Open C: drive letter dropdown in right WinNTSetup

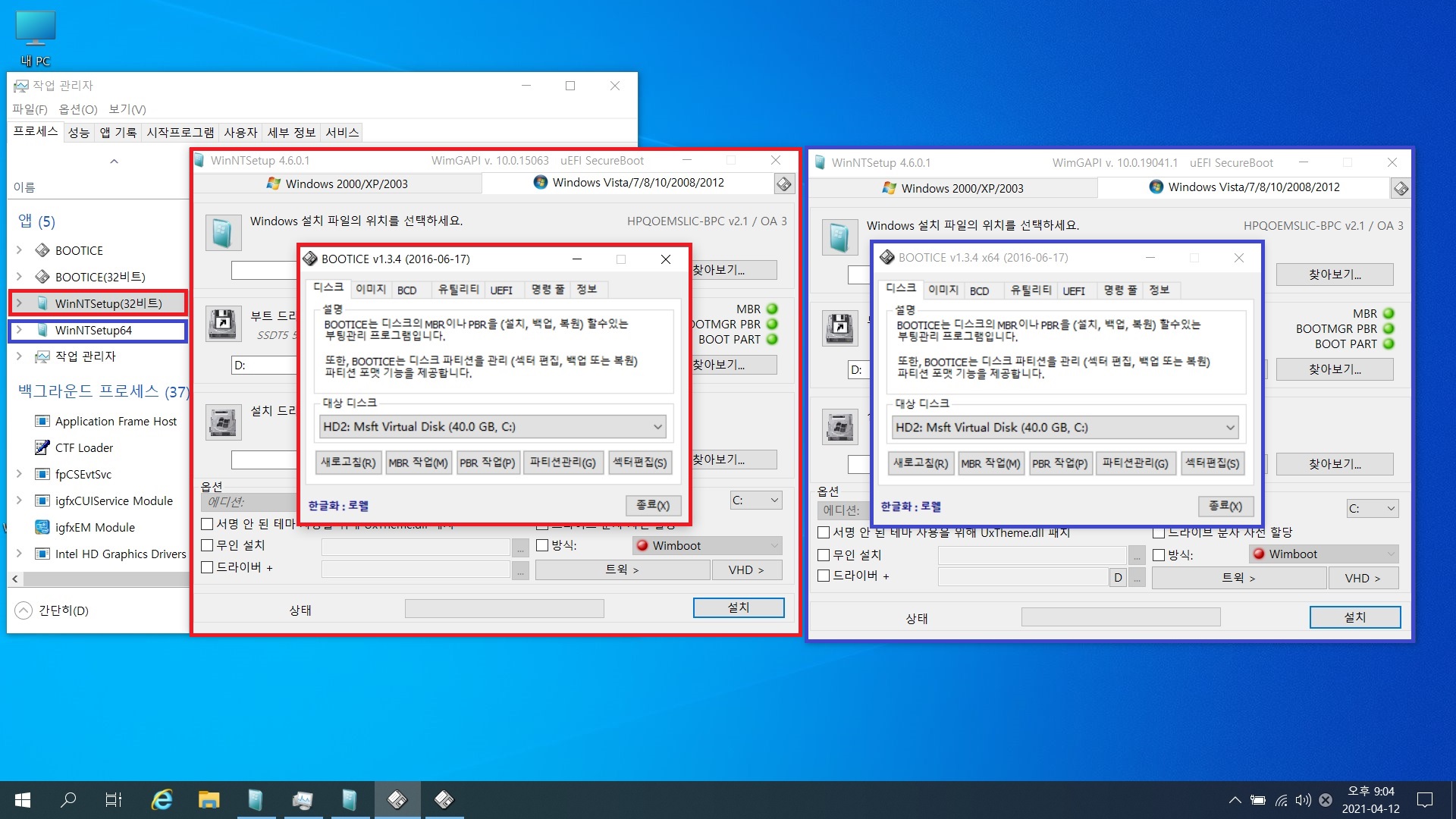point(1372,509)
